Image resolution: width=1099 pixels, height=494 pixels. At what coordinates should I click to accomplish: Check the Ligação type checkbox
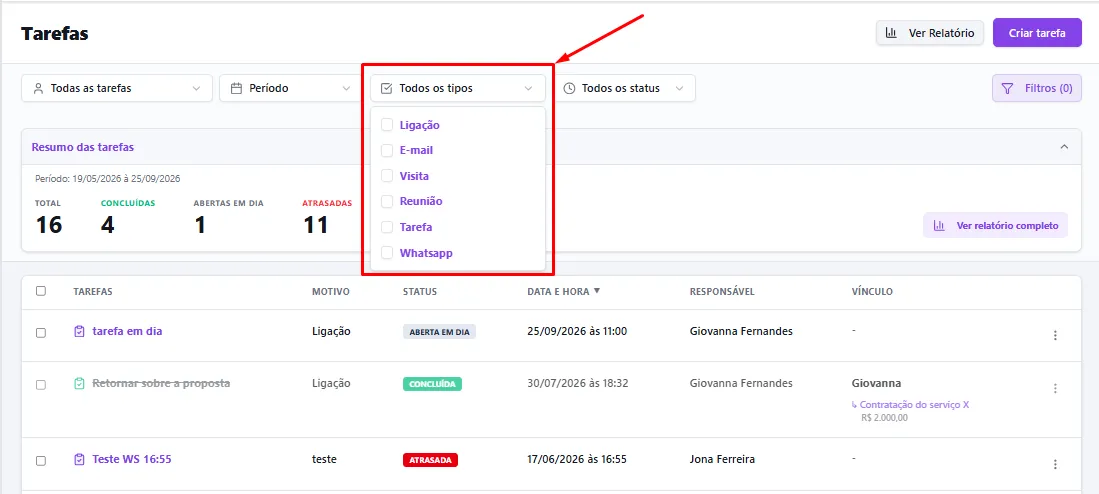coord(387,125)
